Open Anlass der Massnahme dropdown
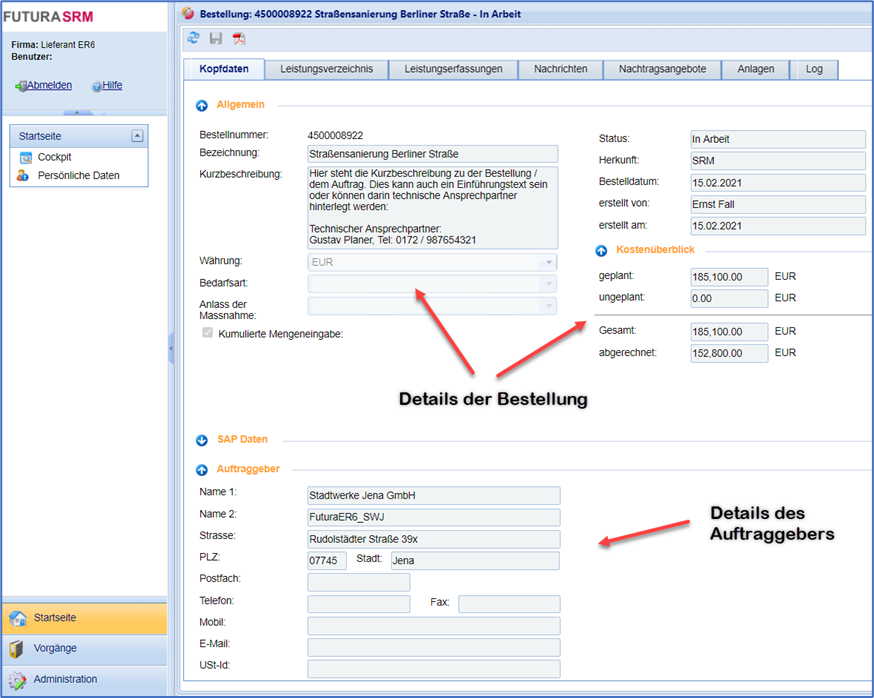874x698 pixels. click(x=548, y=306)
